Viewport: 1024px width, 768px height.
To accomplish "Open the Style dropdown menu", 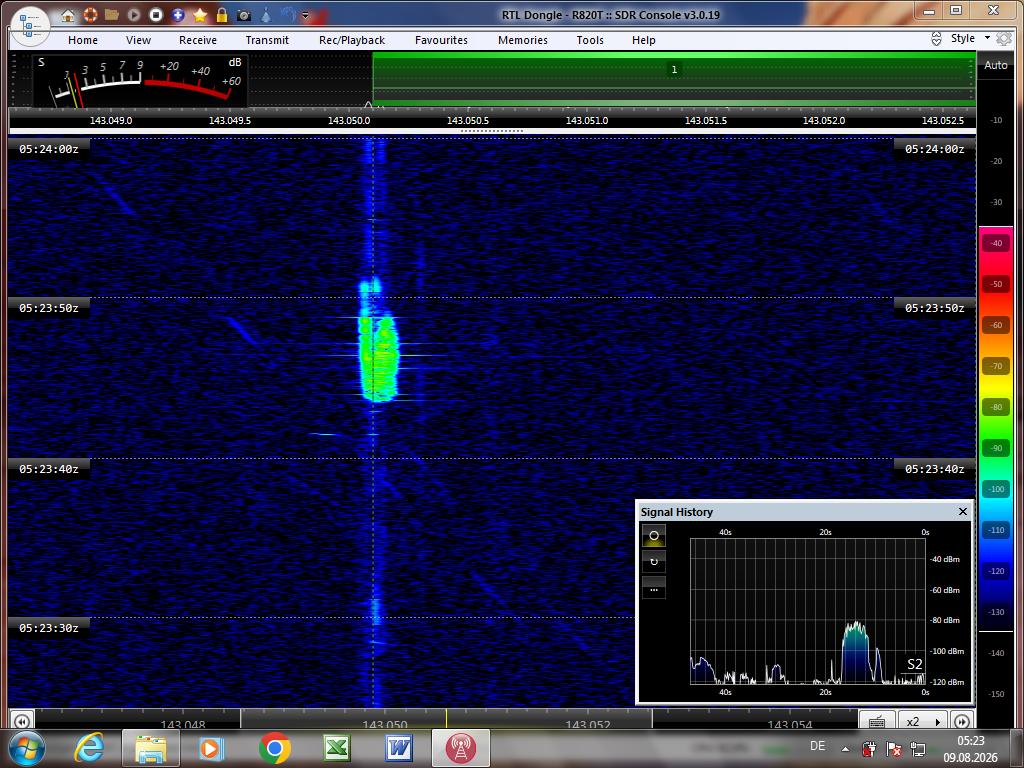I will click(x=969, y=39).
